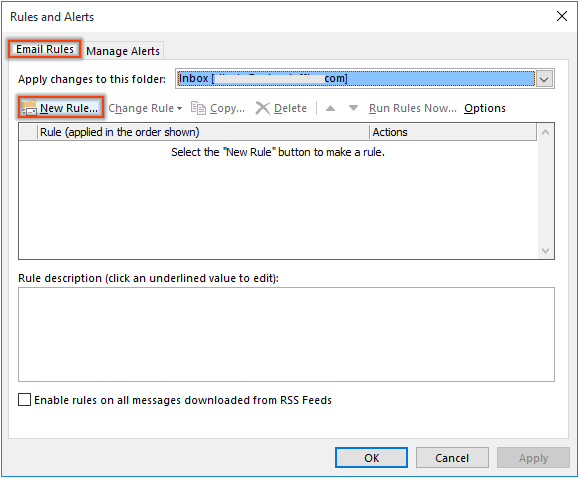This screenshot has width=580, height=479.
Task: Enable rules on RSS Feeds messages checkbox
Action: point(24,399)
